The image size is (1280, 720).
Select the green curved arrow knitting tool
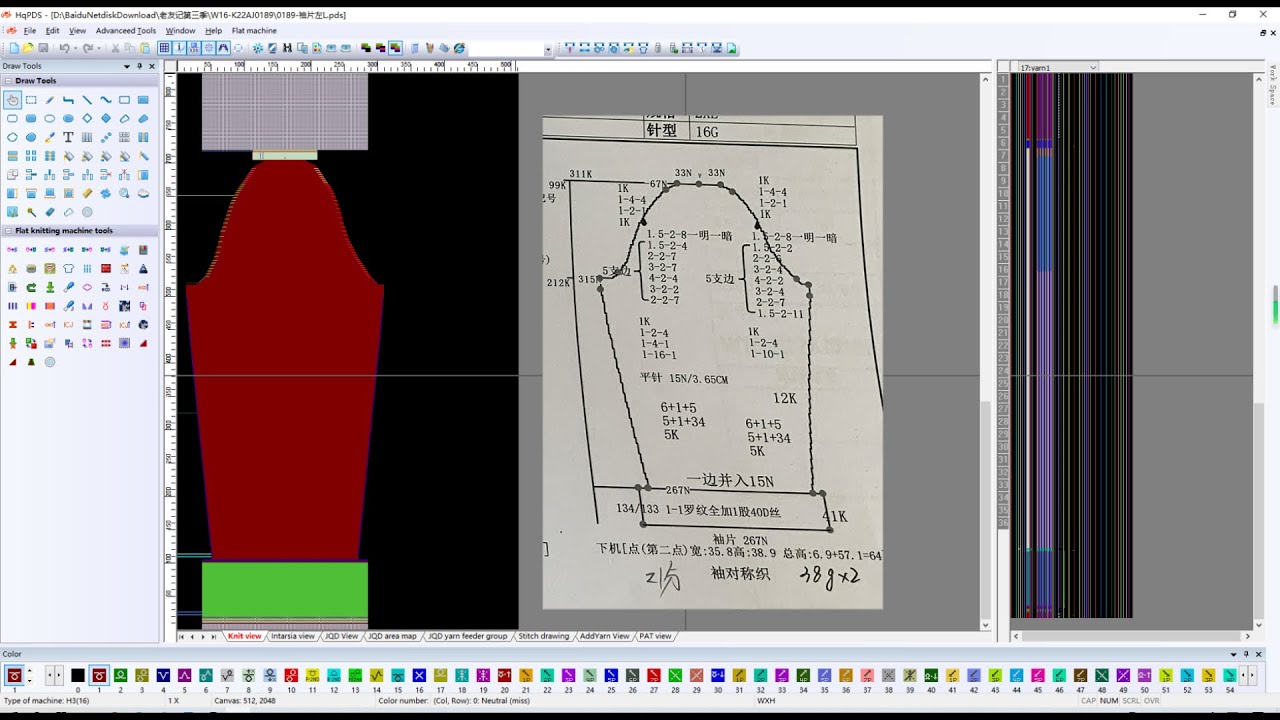pos(31,287)
